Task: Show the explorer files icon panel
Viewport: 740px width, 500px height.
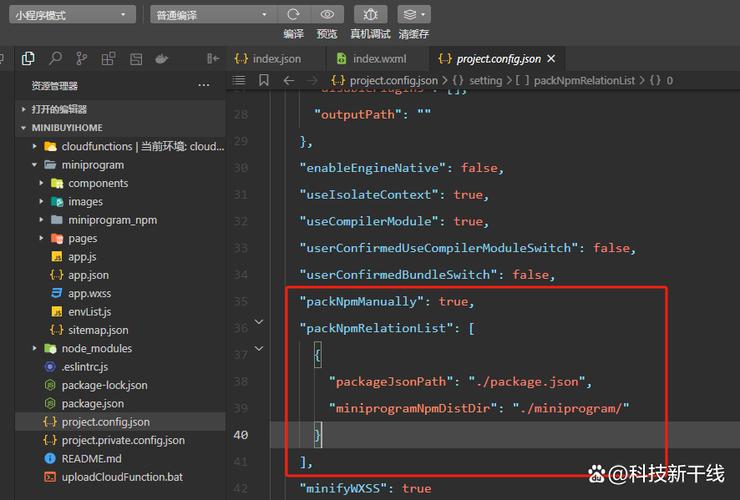Action: click(x=28, y=59)
